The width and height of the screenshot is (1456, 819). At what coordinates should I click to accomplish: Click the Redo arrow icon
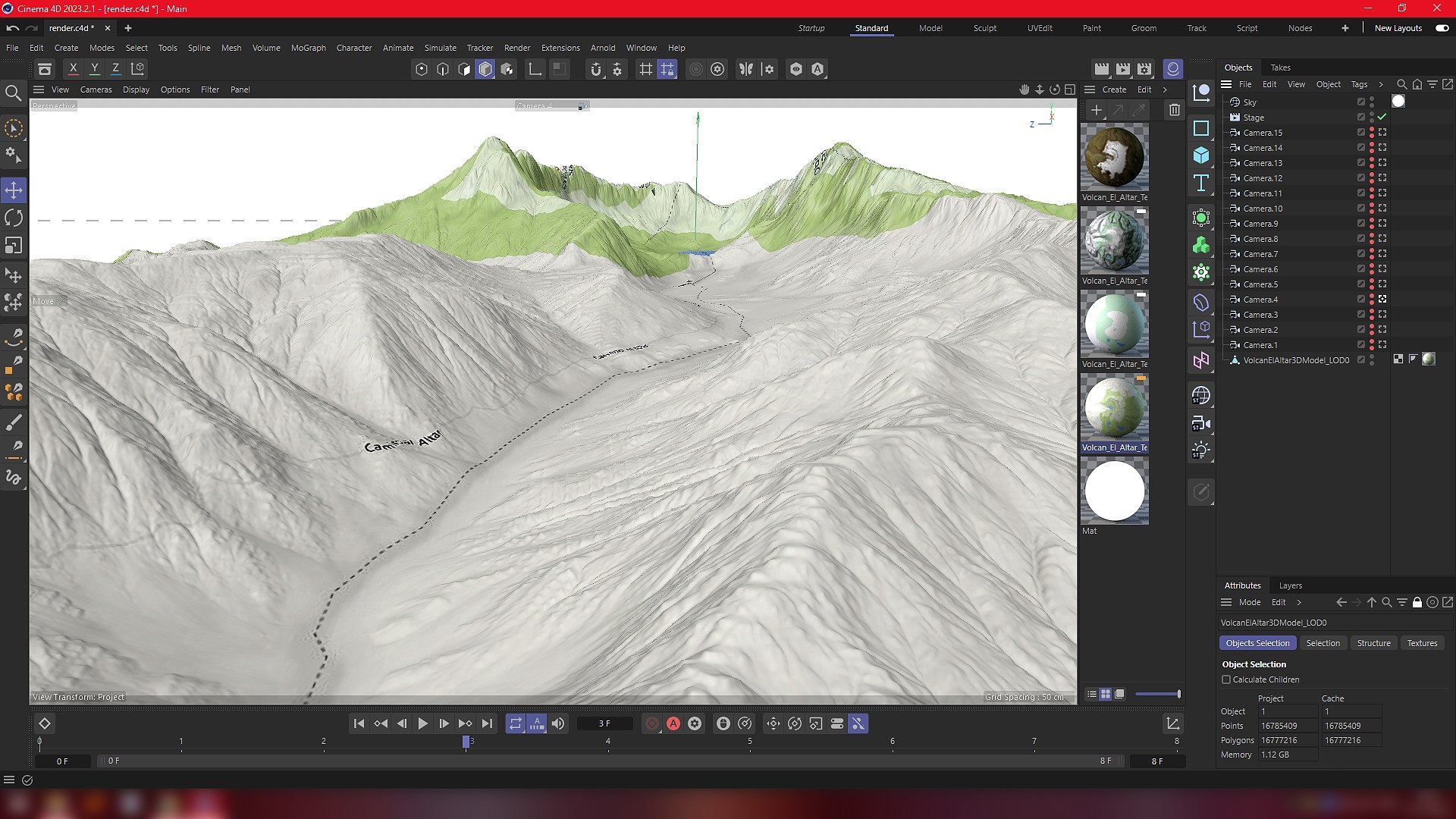point(31,28)
